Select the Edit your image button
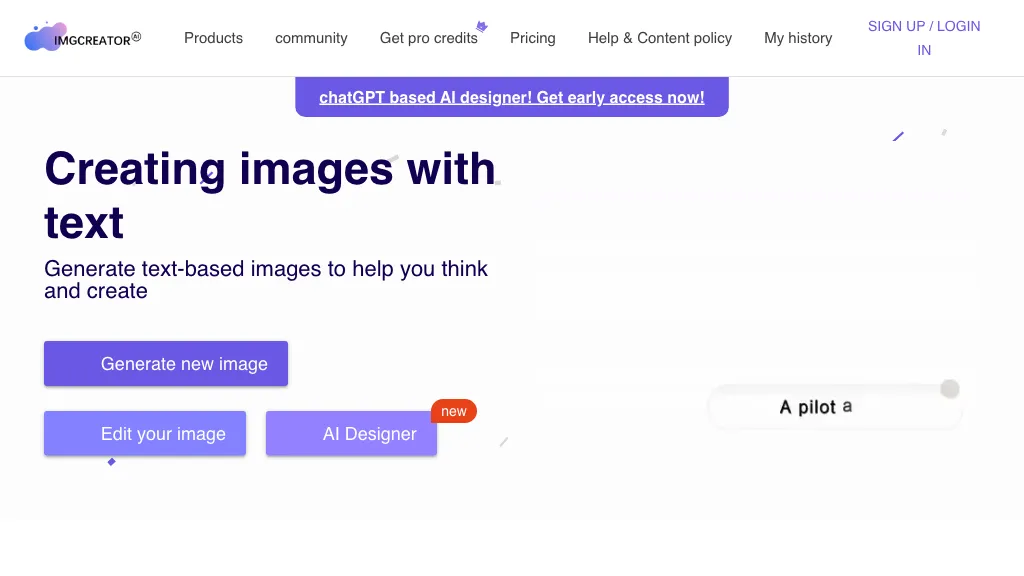The height and width of the screenshot is (576, 1024). point(145,434)
